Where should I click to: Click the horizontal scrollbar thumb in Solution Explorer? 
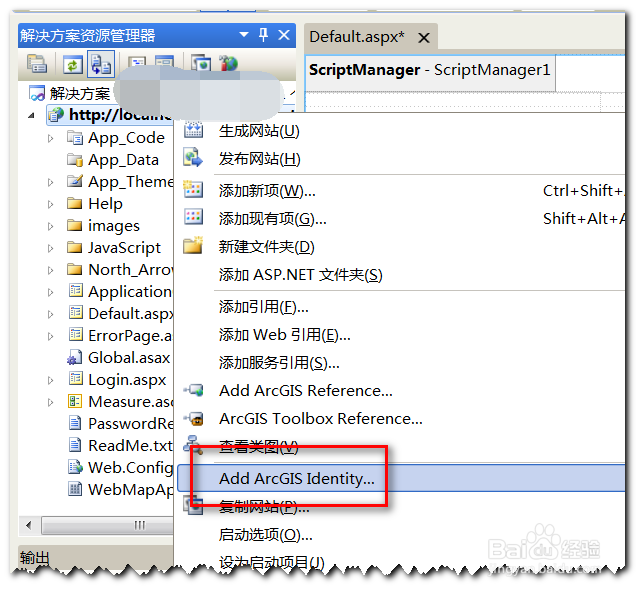(107, 526)
